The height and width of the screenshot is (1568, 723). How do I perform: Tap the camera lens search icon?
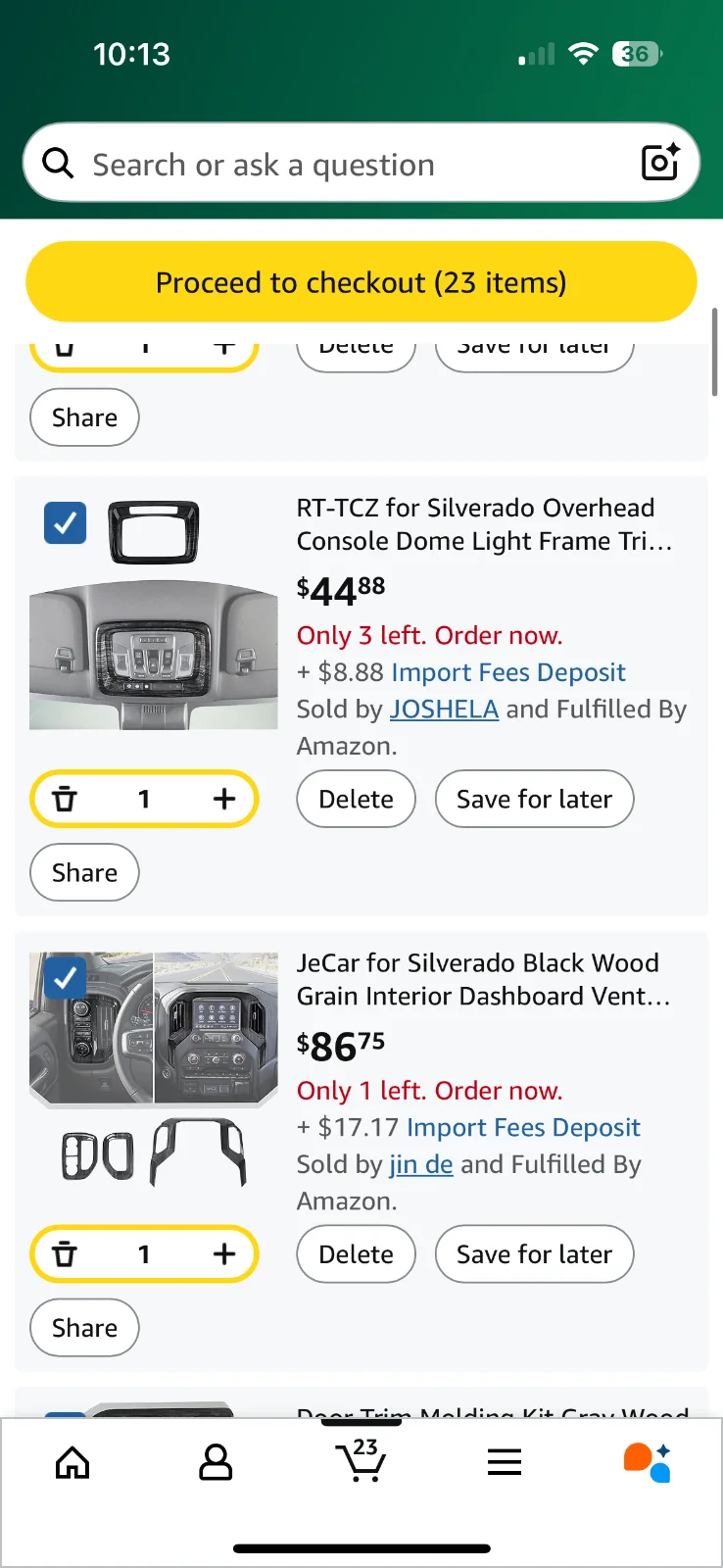[660, 163]
